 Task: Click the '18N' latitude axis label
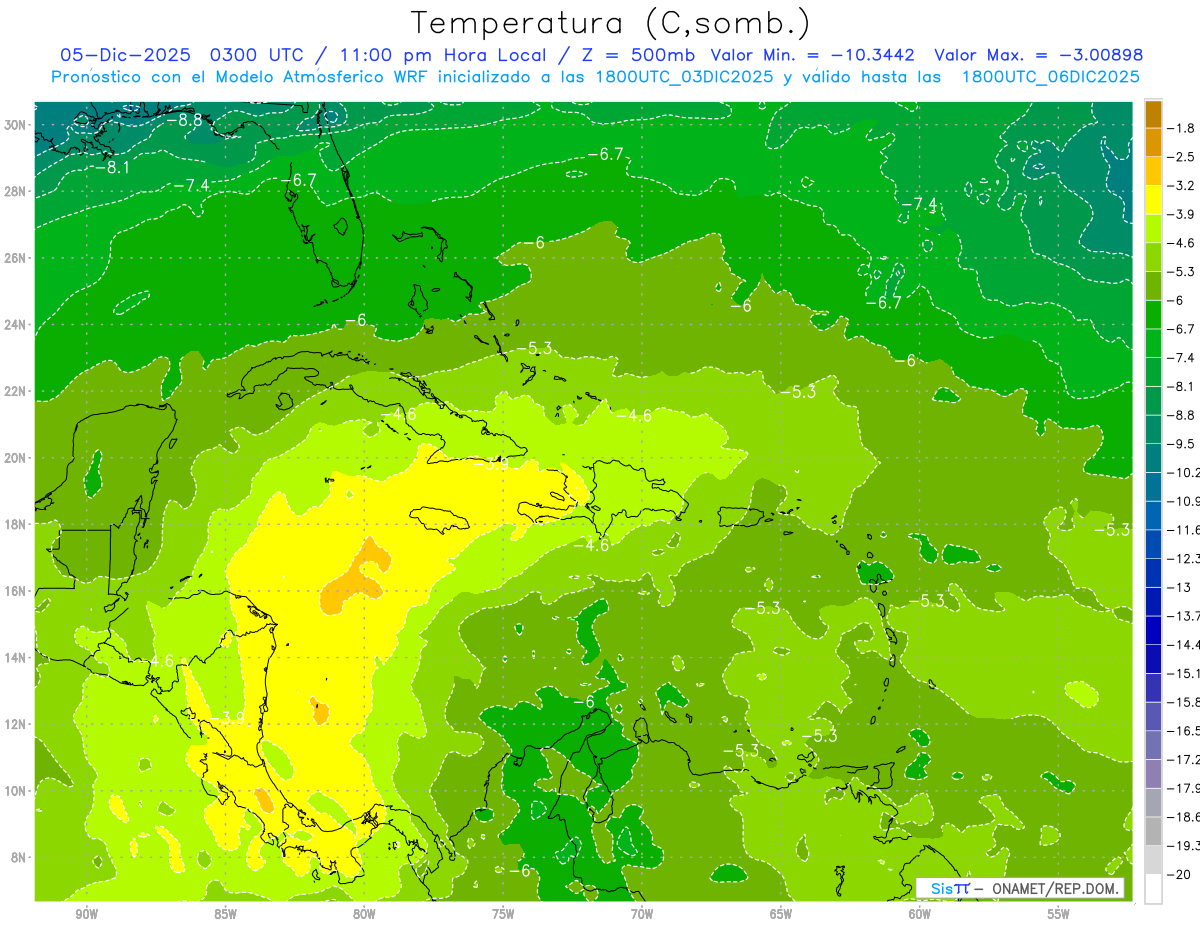pyautogui.click(x=17, y=524)
